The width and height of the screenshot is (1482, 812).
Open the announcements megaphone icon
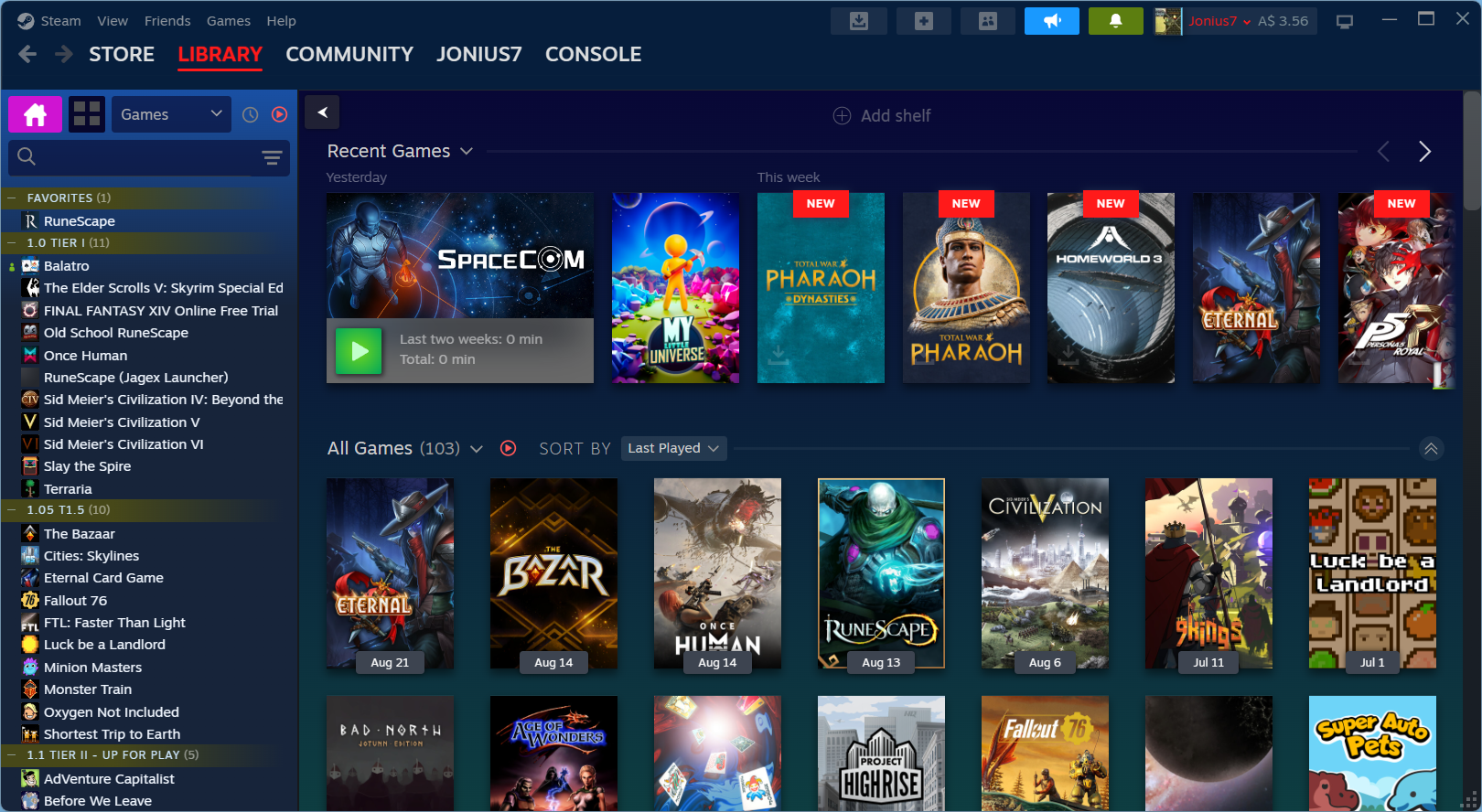click(1051, 21)
